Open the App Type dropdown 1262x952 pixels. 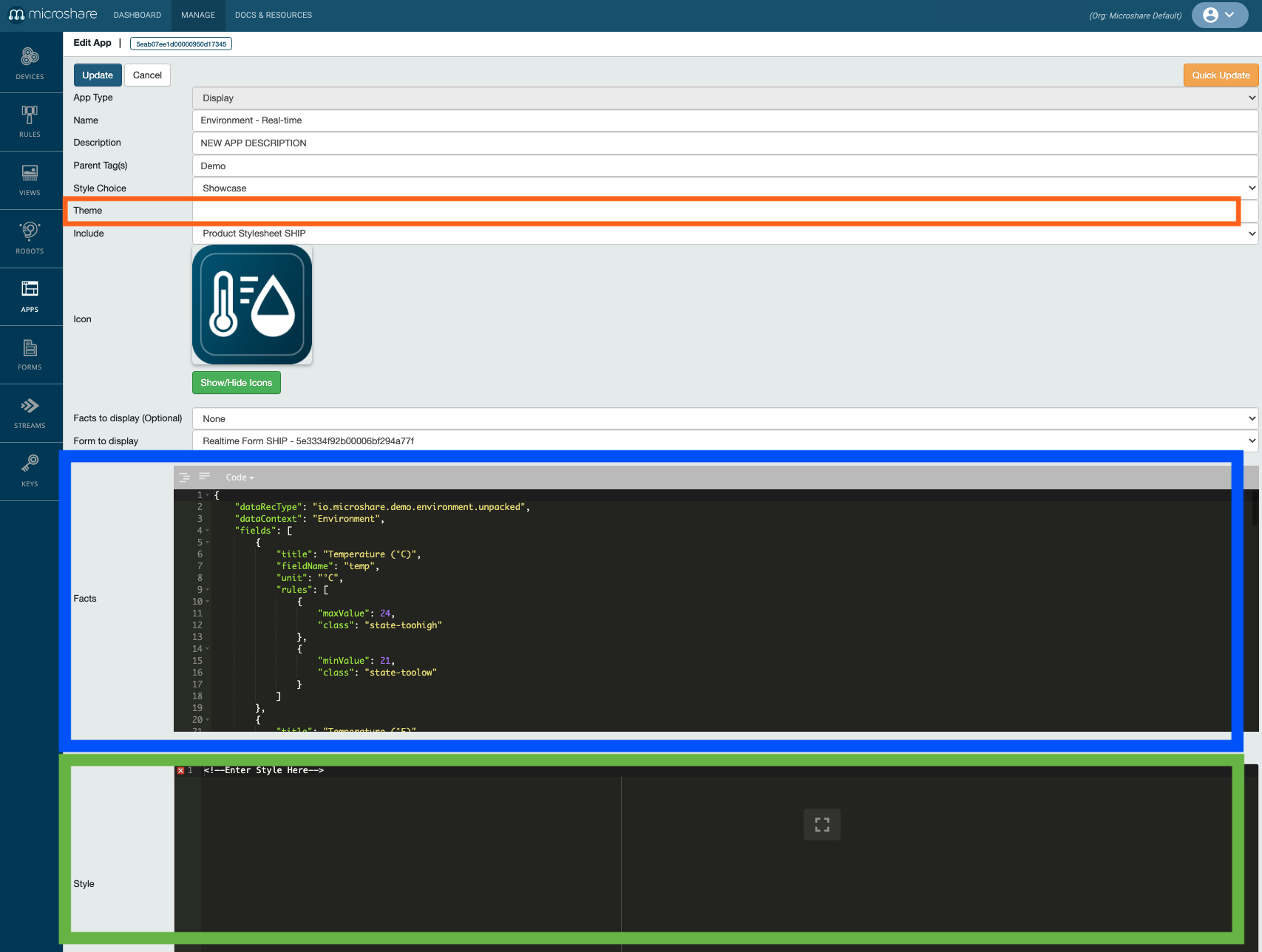(x=725, y=98)
